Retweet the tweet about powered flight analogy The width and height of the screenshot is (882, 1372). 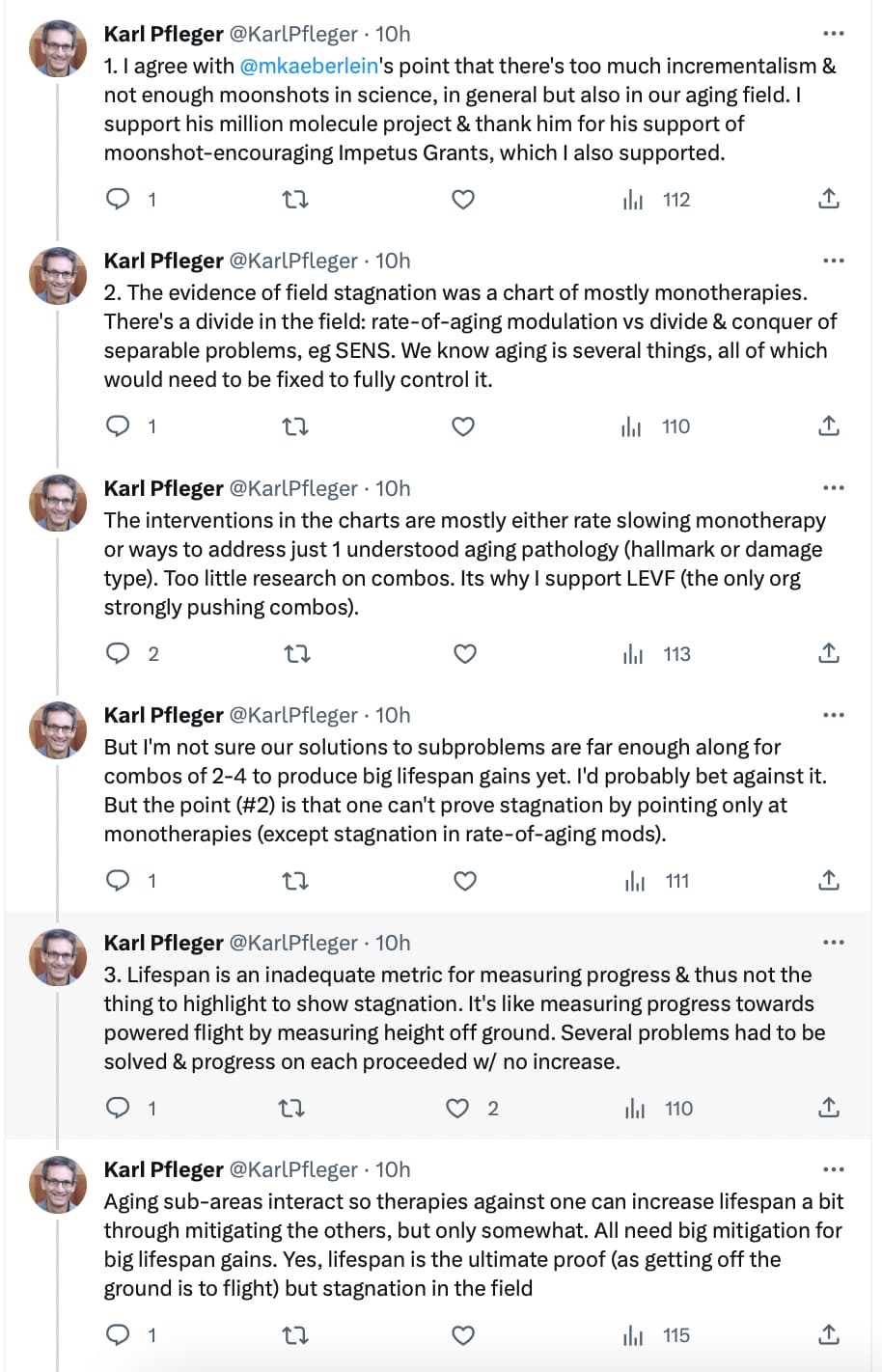pyautogui.click(x=292, y=1109)
